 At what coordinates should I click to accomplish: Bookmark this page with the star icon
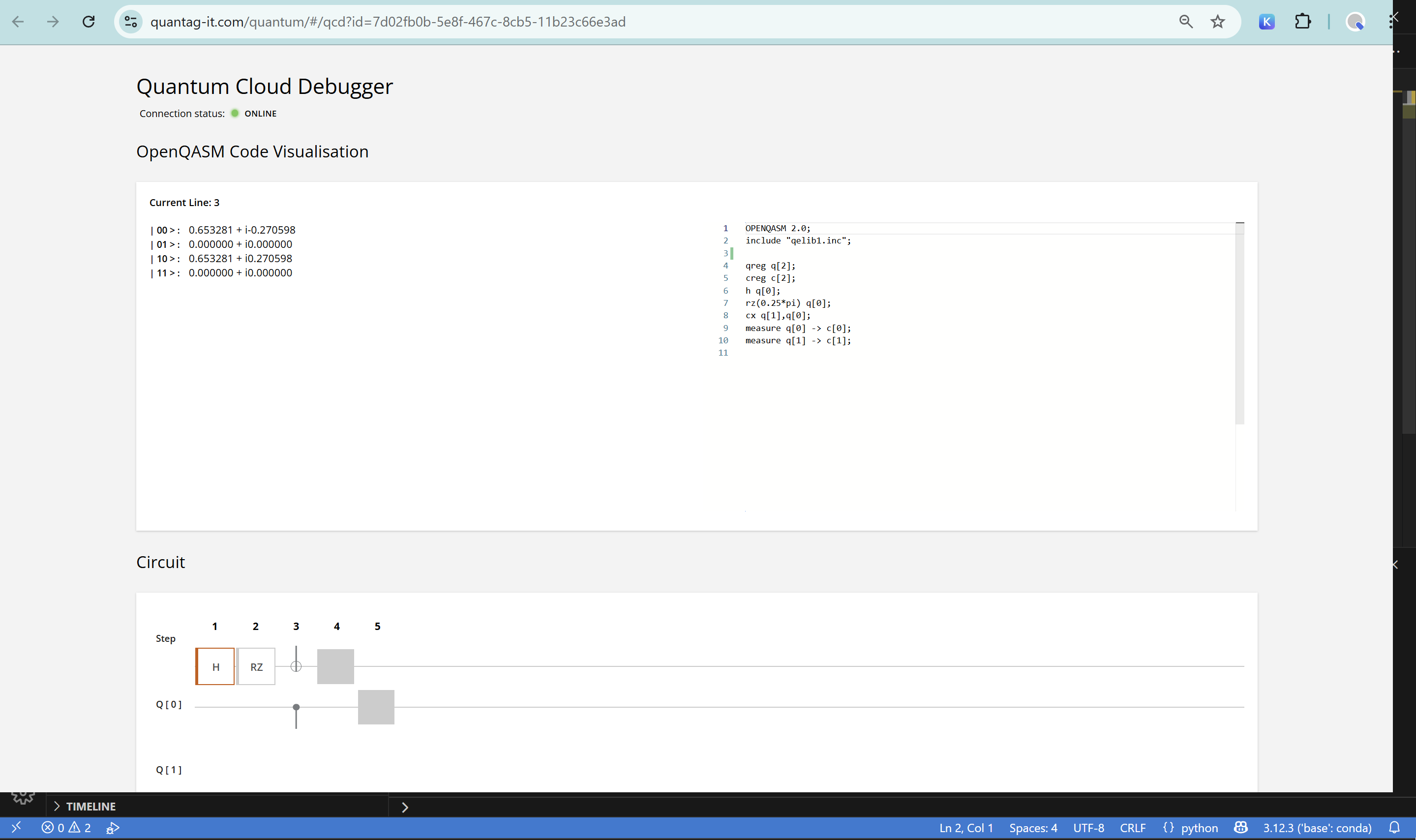(x=1217, y=22)
